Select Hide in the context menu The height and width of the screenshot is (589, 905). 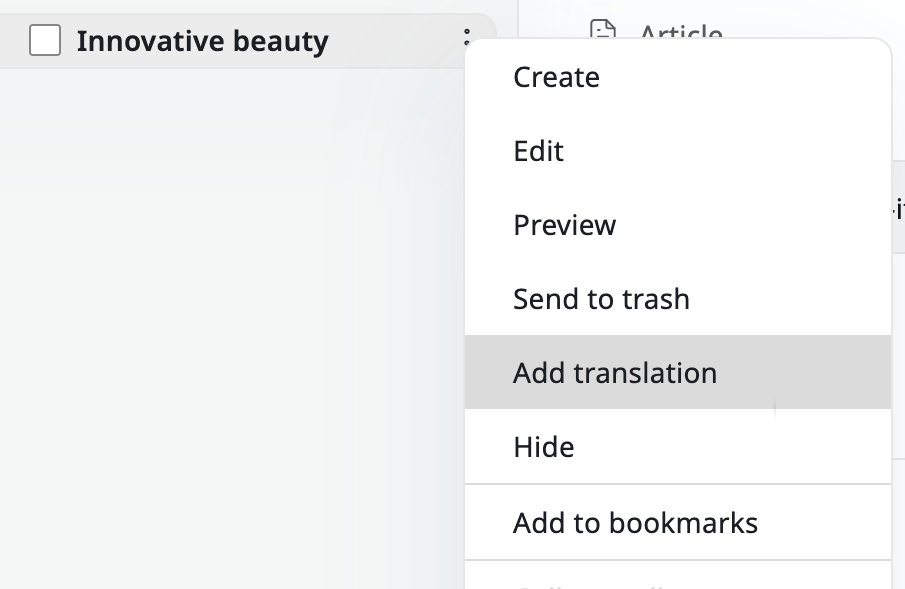pyautogui.click(x=678, y=446)
